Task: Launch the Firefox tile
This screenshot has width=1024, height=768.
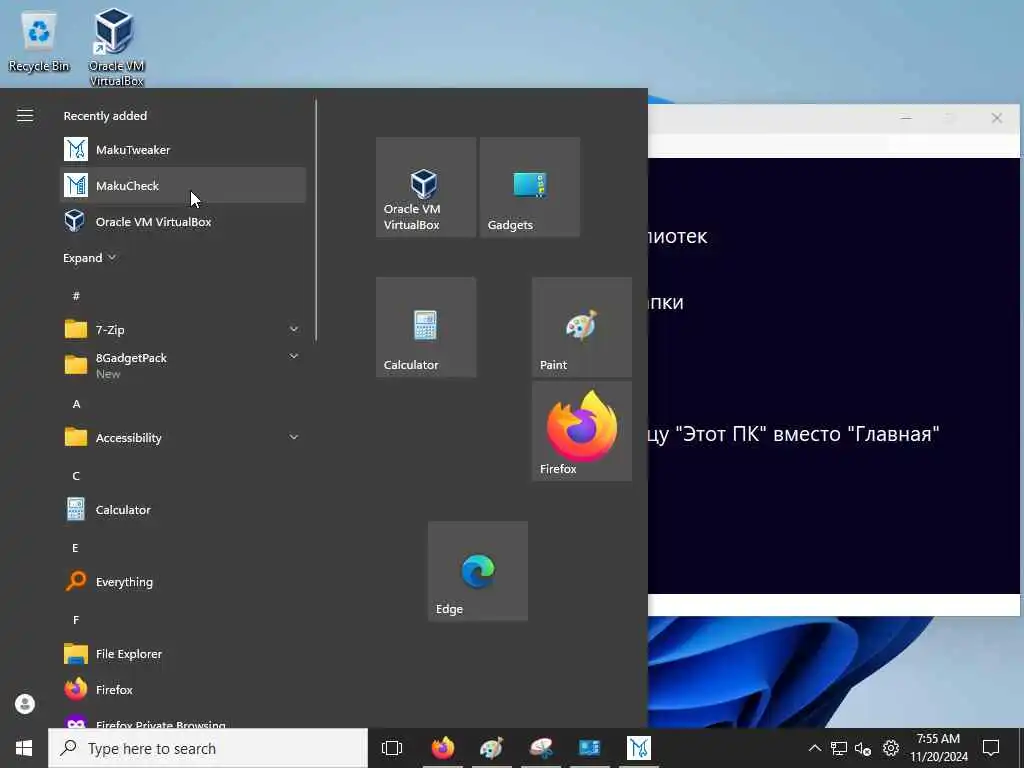Action: click(x=582, y=431)
